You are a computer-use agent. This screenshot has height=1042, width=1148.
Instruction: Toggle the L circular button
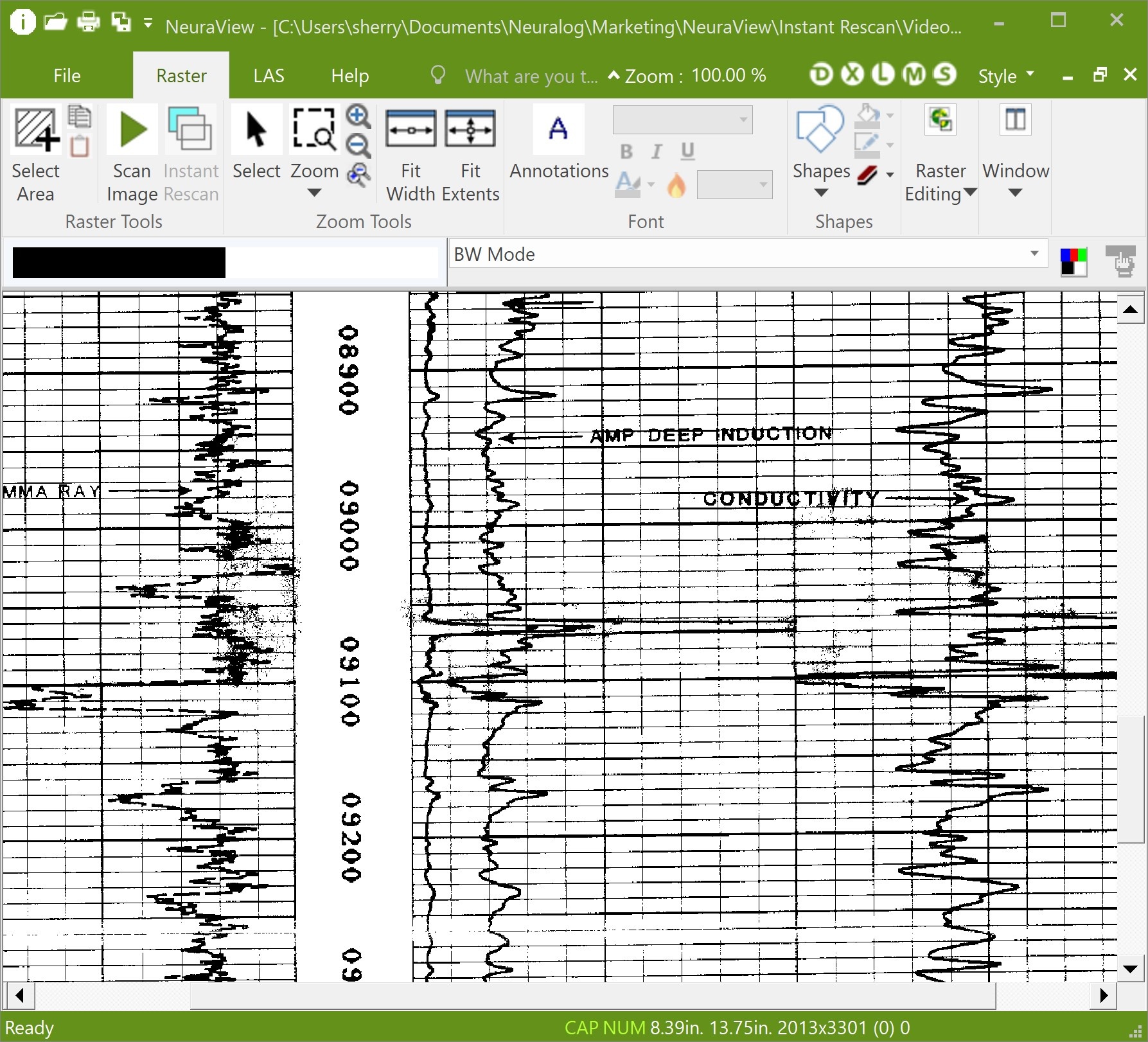click(883, 75)
